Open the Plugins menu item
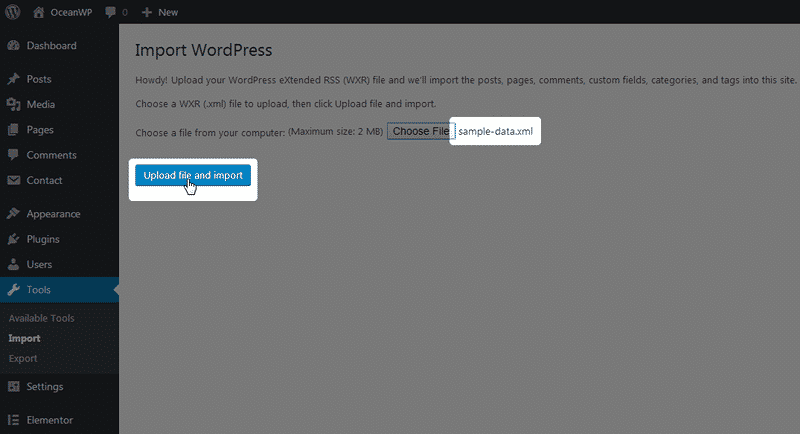 pyautogui.click(x=43, y=239)
